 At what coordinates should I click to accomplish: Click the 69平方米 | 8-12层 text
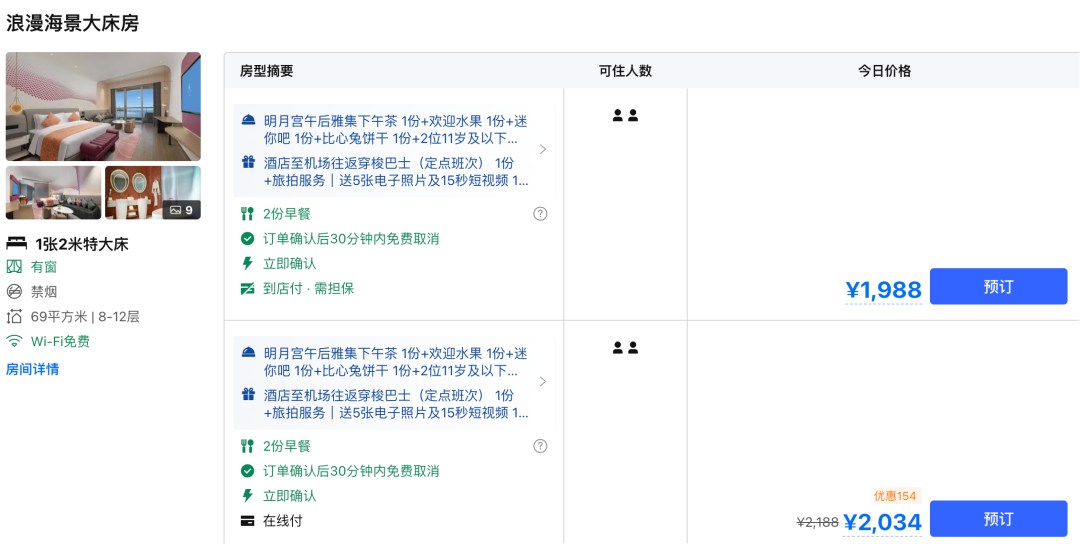tap(85, 317)
